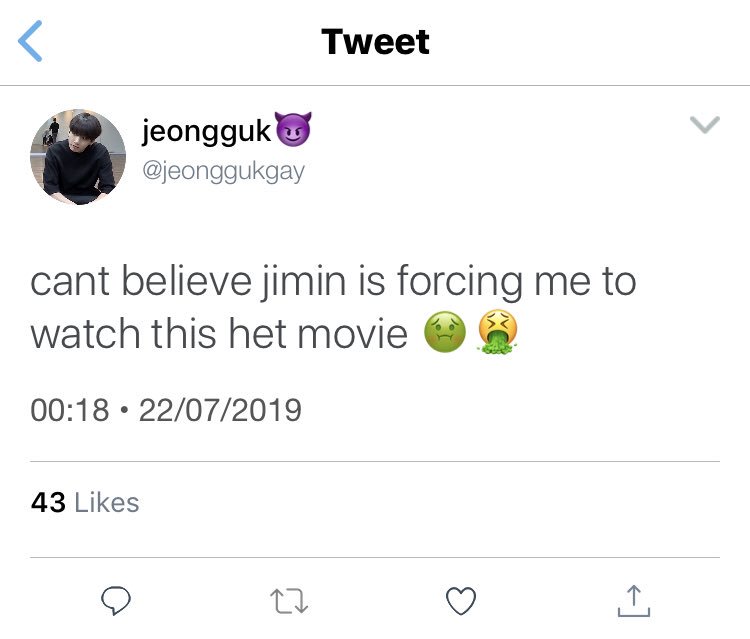750x639 pixels.
Task: Click the tweet text mentioning jimin
Action: (x=333, y=307)
